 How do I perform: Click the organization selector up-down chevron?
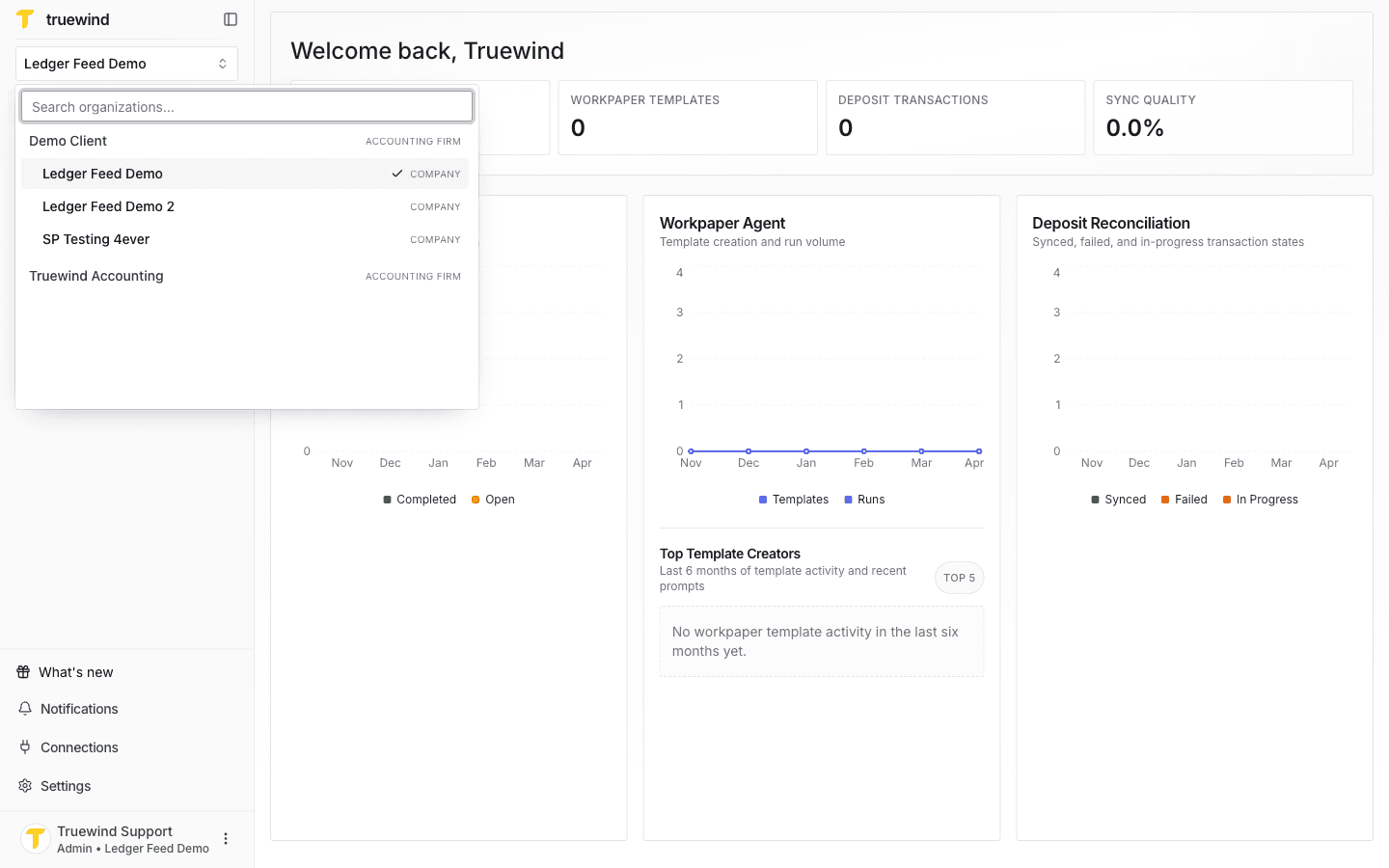tap(223, 64)
